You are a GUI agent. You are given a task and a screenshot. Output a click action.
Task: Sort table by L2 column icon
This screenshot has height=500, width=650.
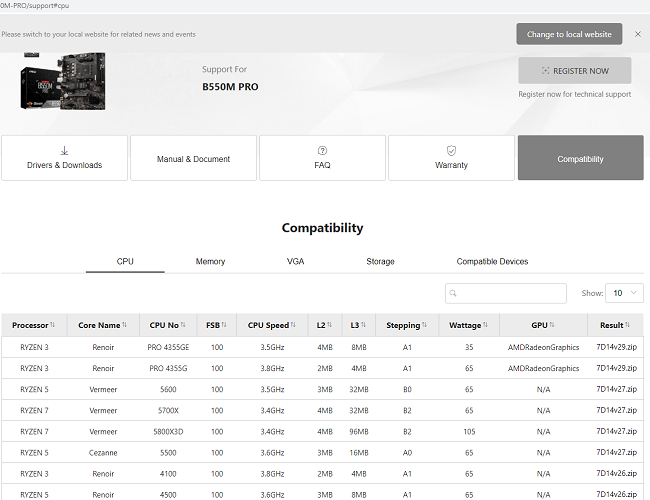click(x=329, y=325)
